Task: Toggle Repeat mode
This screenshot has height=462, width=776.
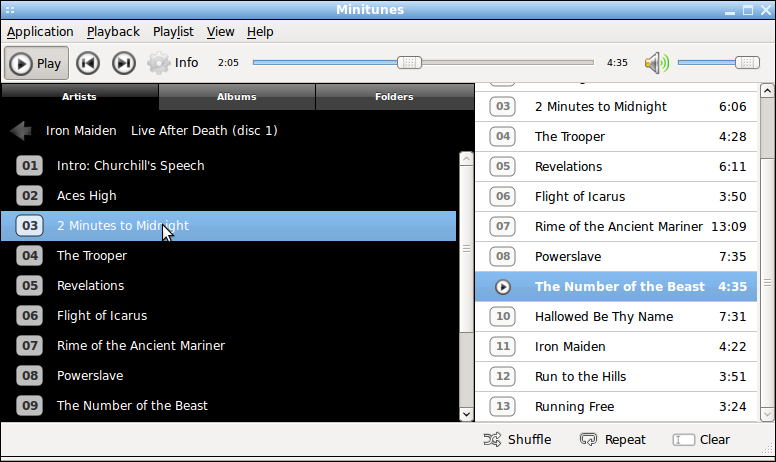Action: (613, 439)
